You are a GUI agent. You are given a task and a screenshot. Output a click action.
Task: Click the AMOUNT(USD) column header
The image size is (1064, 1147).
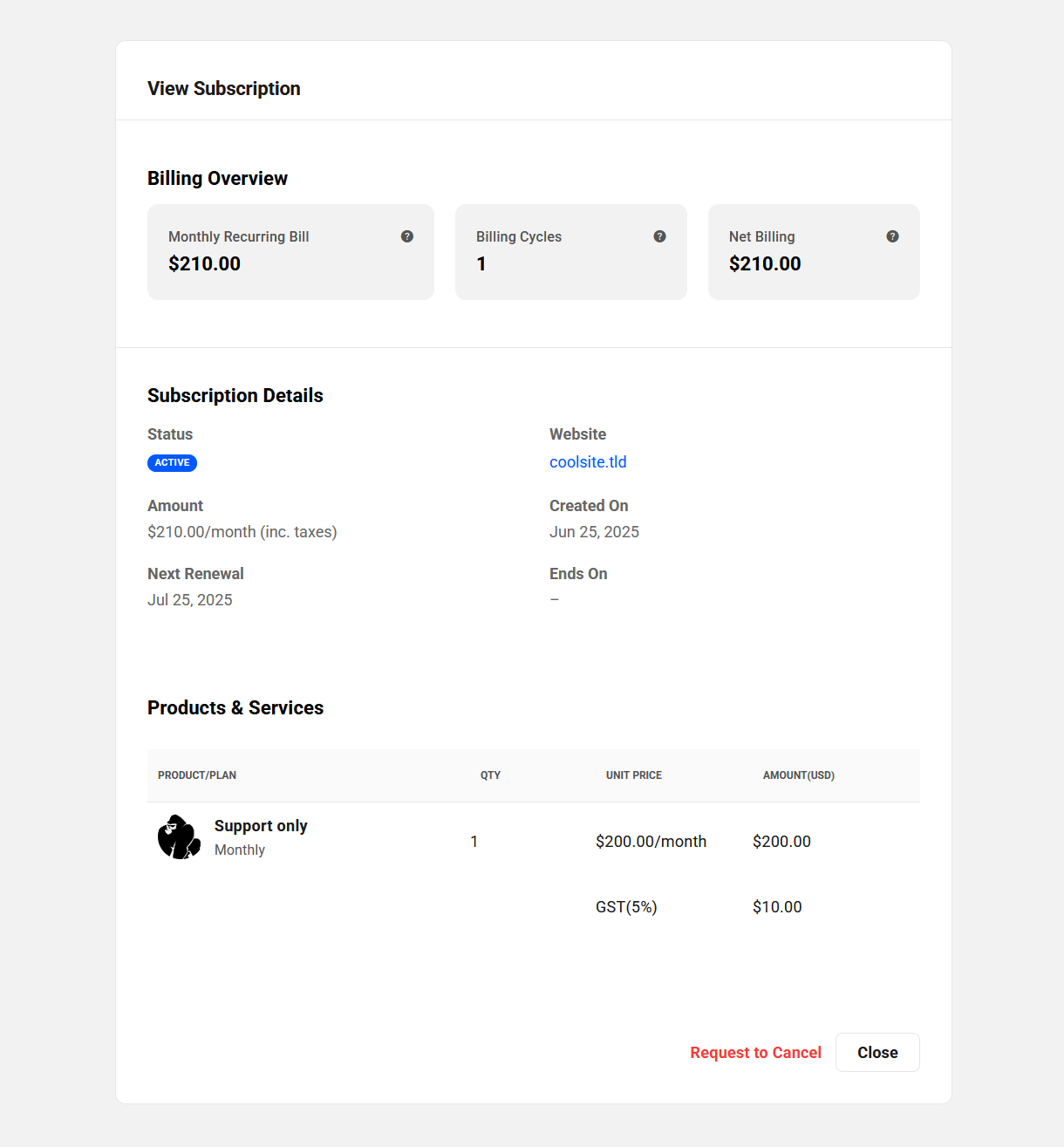[798, 775]
